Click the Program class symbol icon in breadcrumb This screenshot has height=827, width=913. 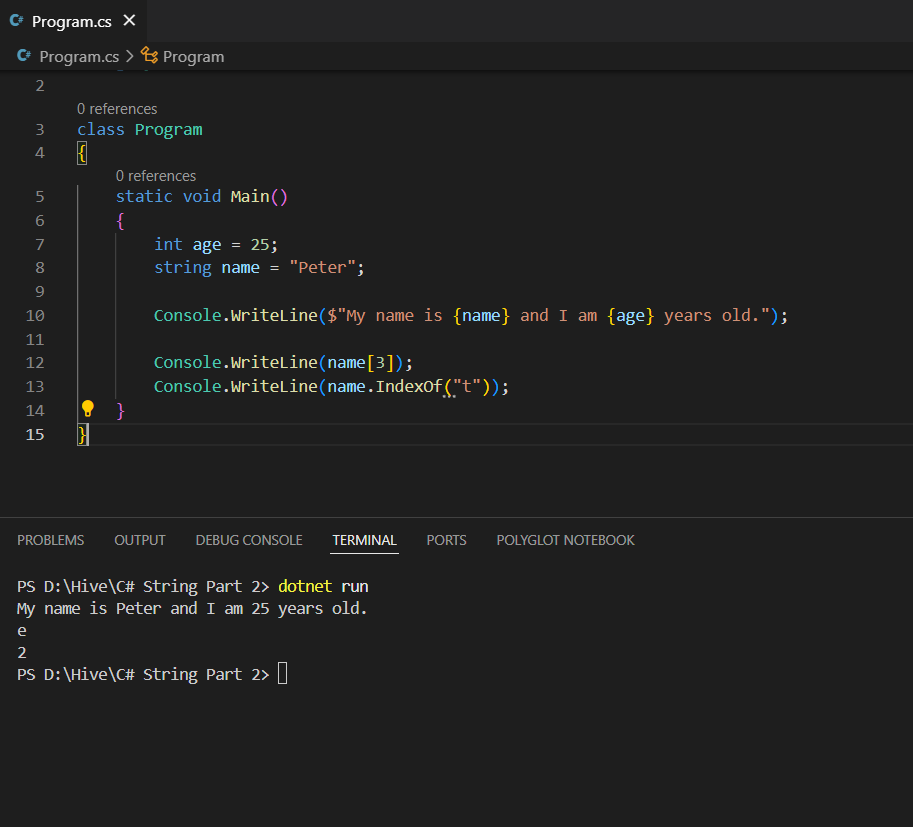pos(149,55)
